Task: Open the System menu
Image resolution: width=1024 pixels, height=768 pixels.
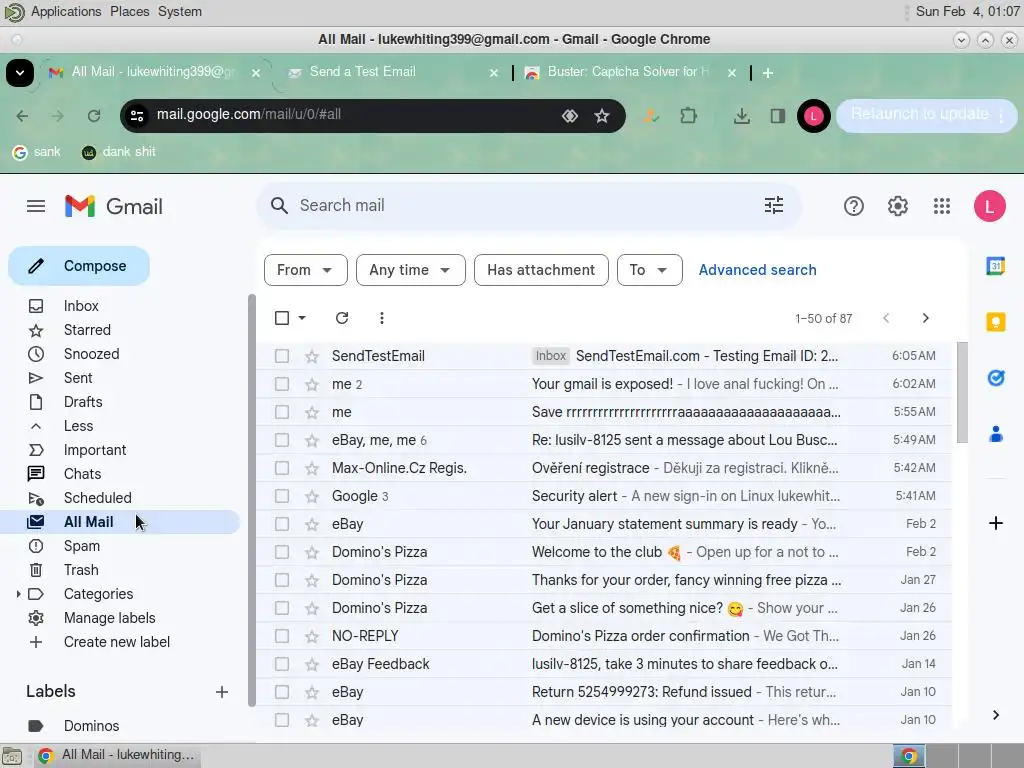Action: pos(180,11)
